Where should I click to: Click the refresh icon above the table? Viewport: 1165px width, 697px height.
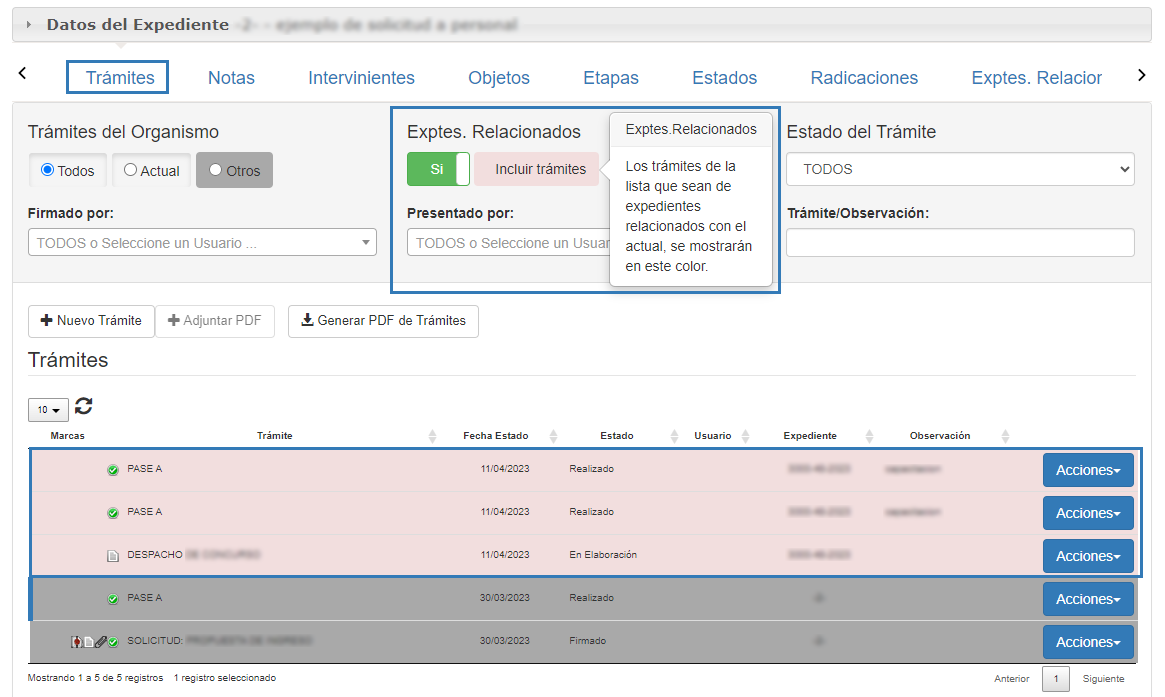tap(84, 406)
